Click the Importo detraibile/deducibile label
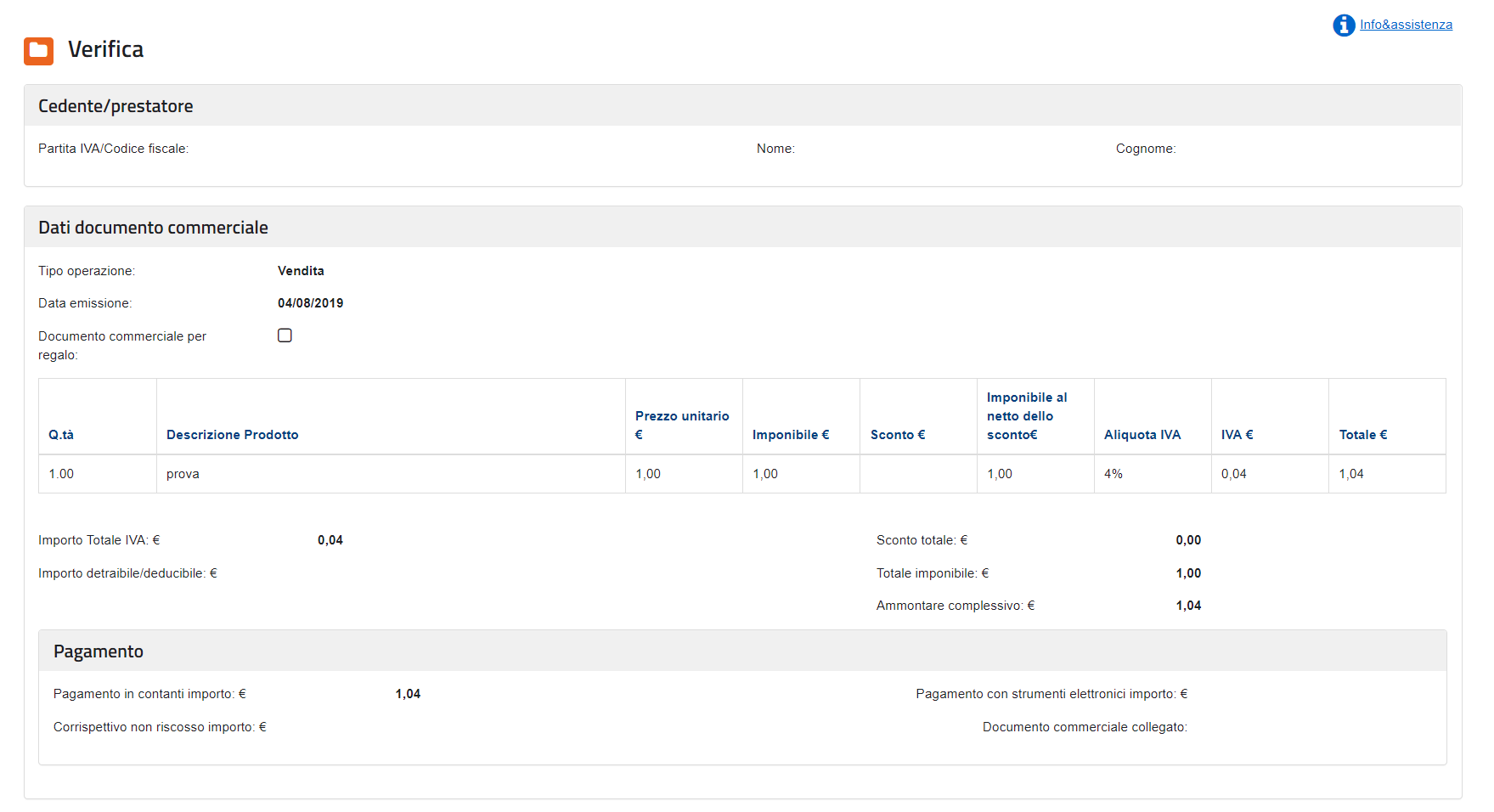 click(127, 573)
